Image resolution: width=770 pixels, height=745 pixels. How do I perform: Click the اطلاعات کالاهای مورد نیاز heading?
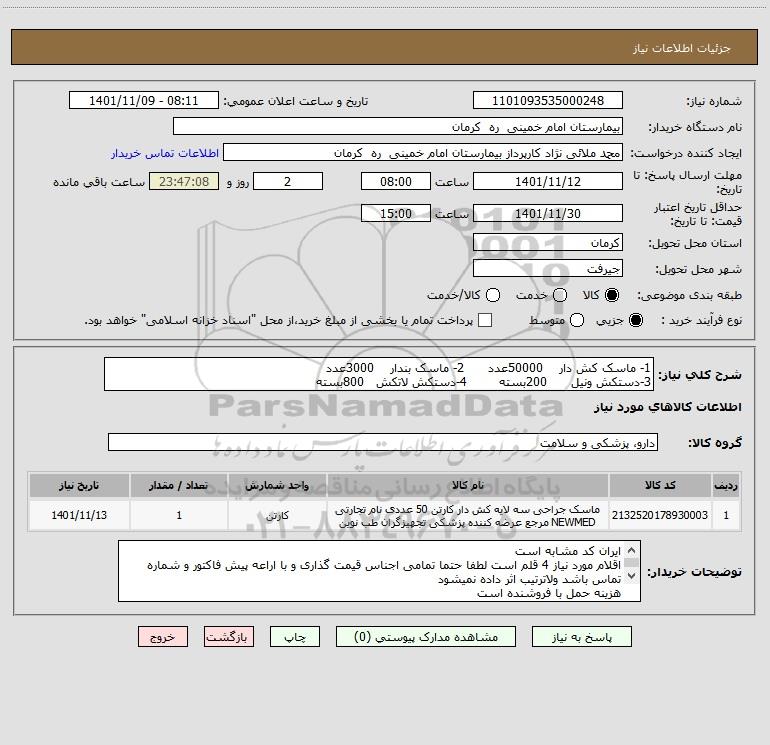[667, 407]
